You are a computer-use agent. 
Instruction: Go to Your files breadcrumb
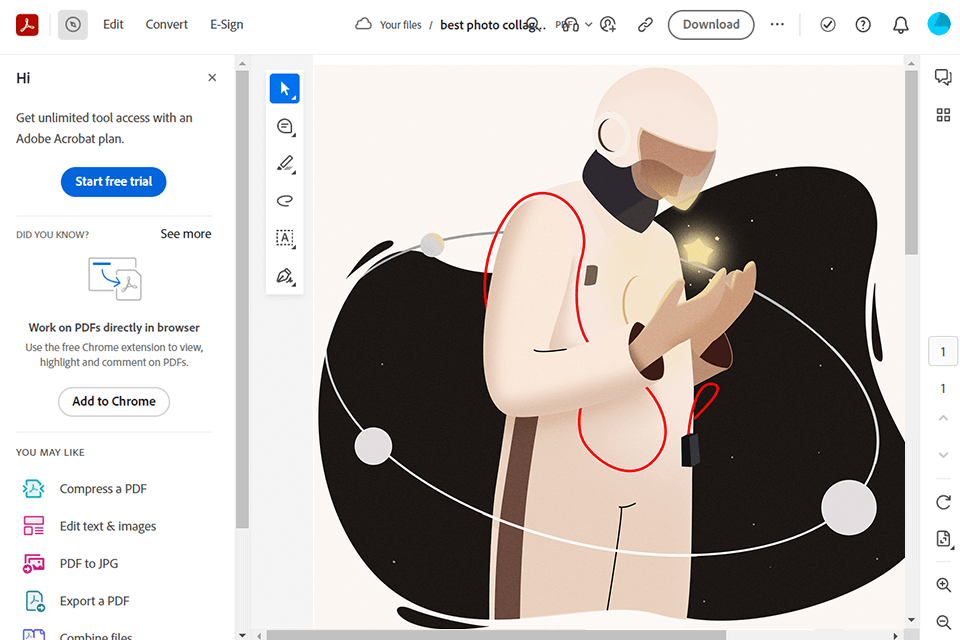[400, 25]
